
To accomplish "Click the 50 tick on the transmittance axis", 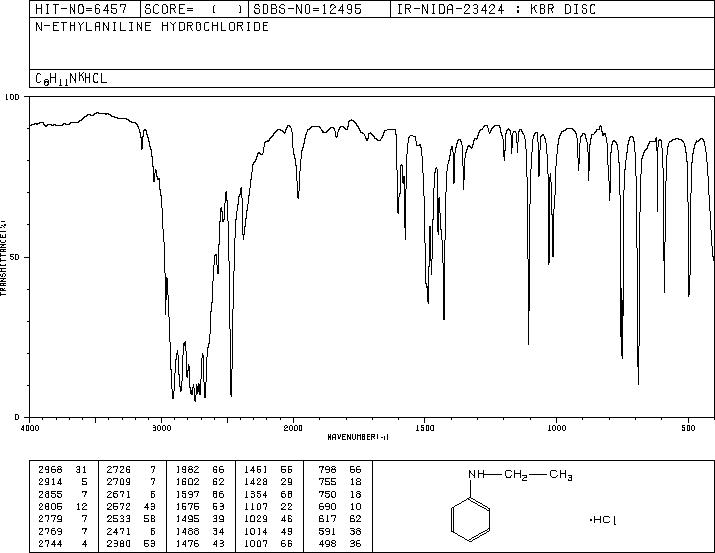I will [15, 257].
